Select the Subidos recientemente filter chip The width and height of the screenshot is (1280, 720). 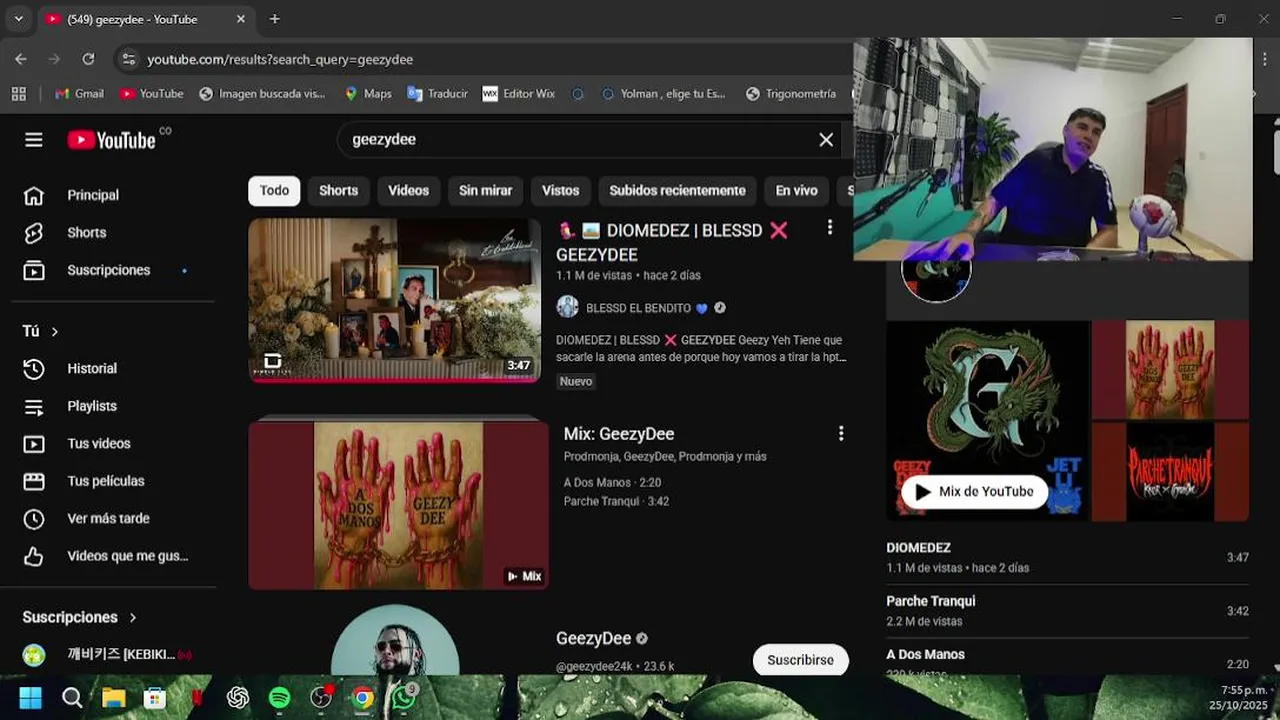click(677, 190)
